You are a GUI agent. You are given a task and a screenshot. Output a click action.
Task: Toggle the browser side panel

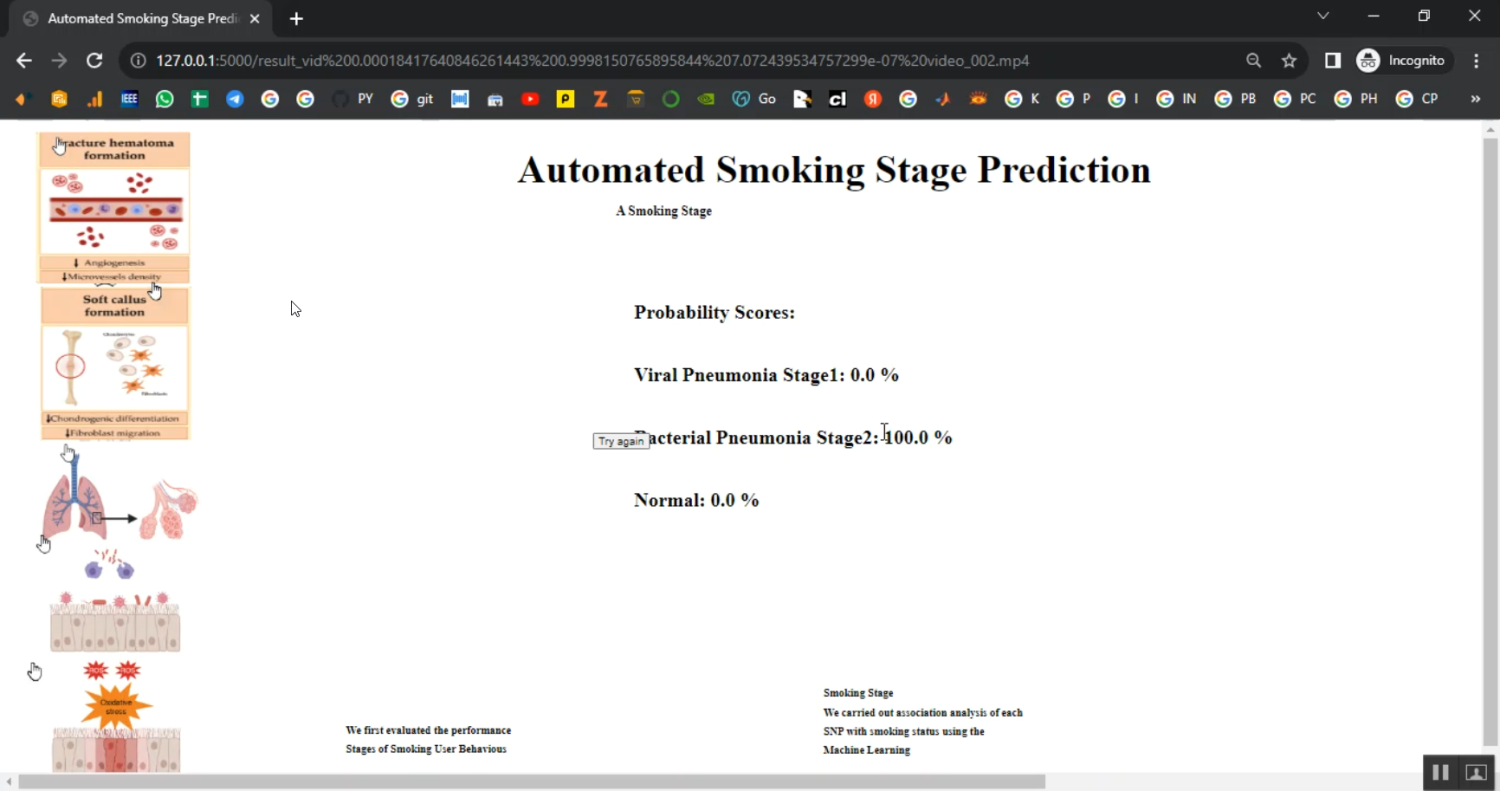(1332, 61)
